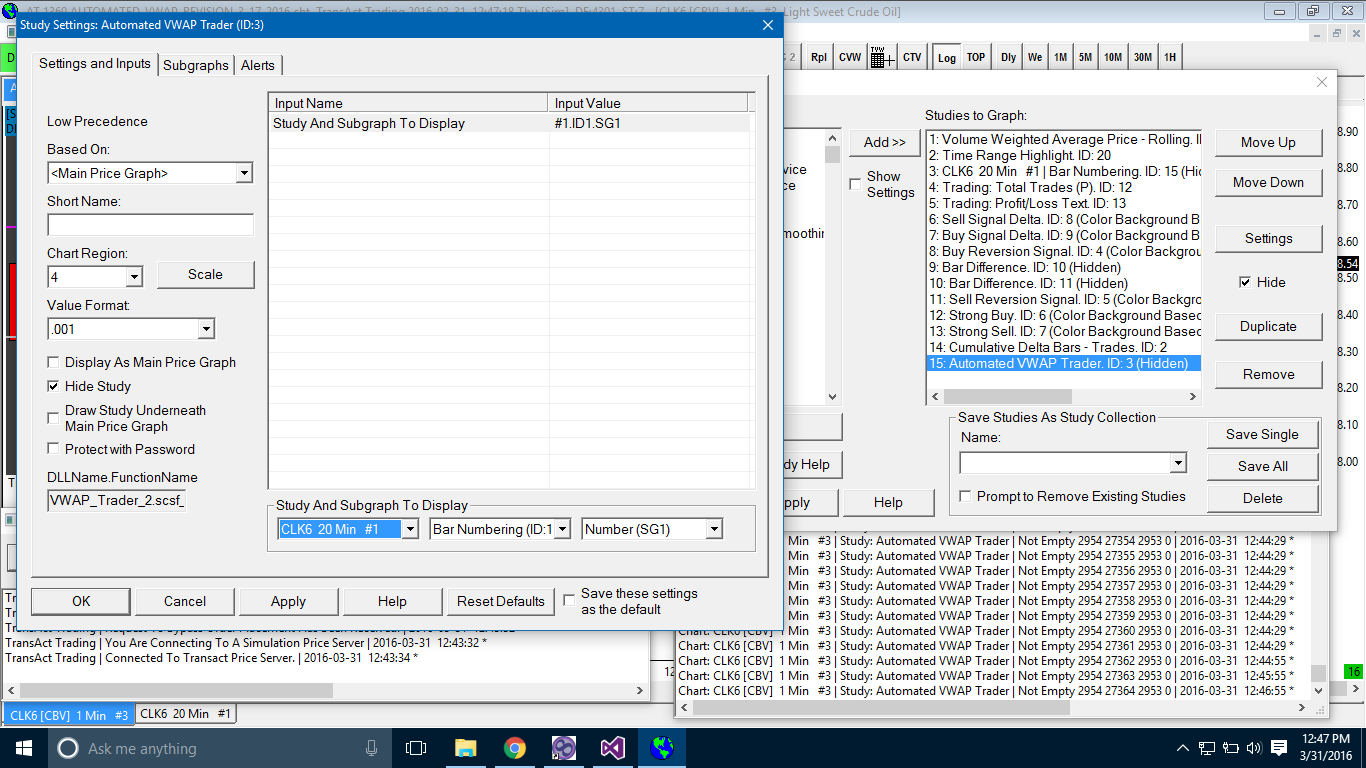Viewport: 1366px width, 768px height.
Task: Select the CLK6 [CBV] 1 Min #3 chart tab
Action: coord(69,715)
